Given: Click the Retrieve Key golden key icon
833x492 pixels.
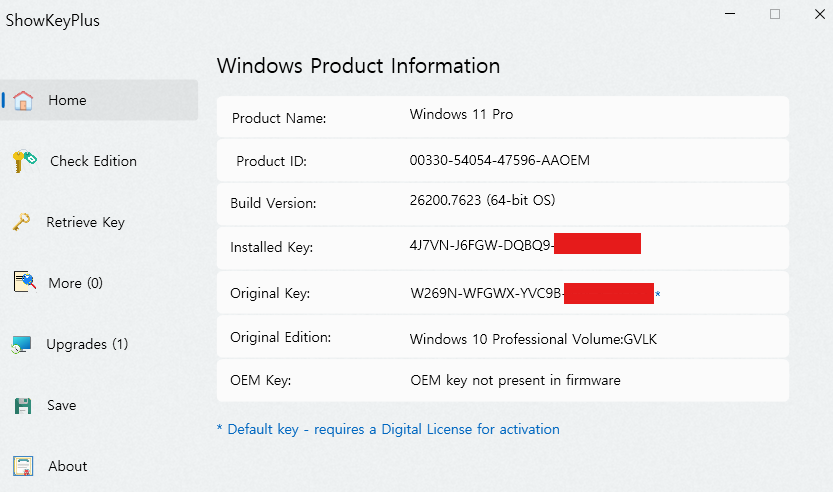Looking at the screenshot, I should tap(22, 222).
